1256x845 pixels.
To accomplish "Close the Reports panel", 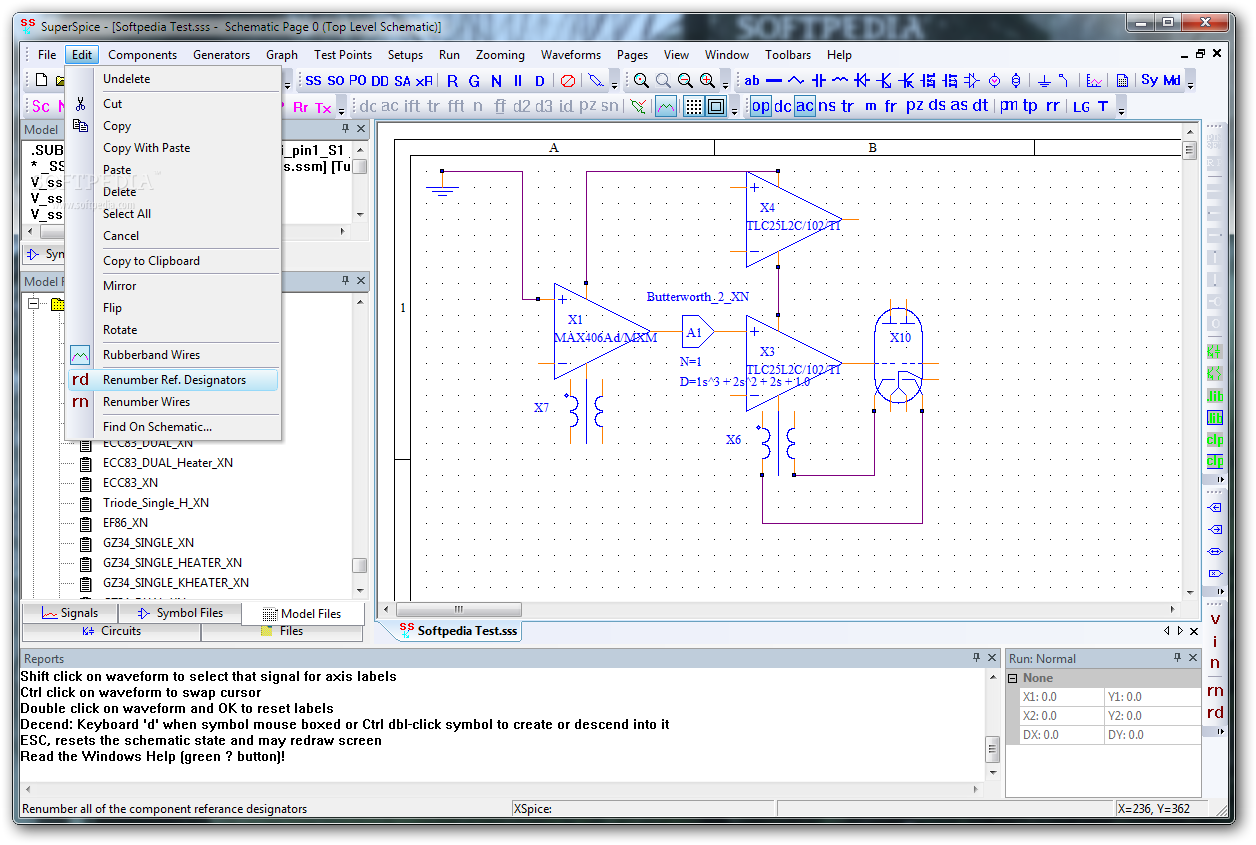I will click(x=993, y=658).
